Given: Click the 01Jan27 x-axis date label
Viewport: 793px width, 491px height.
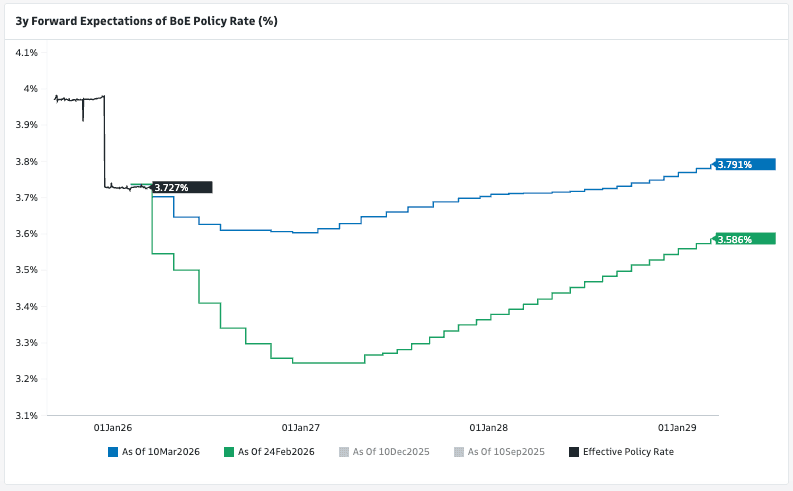Looking at the screenshot, I should (x=301, y=427).
